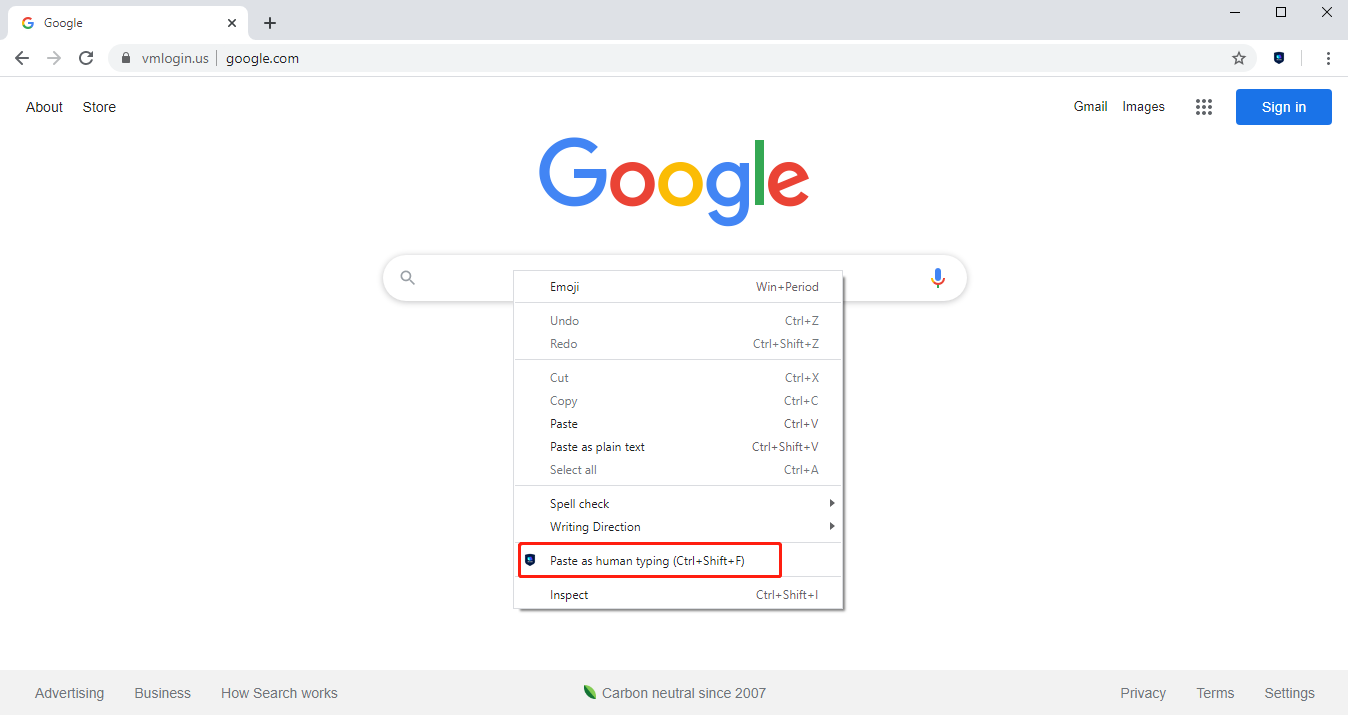The image size is (1348, 715).
Task: Open a new tab with the plus button
Action: click(x=270, y=23)
